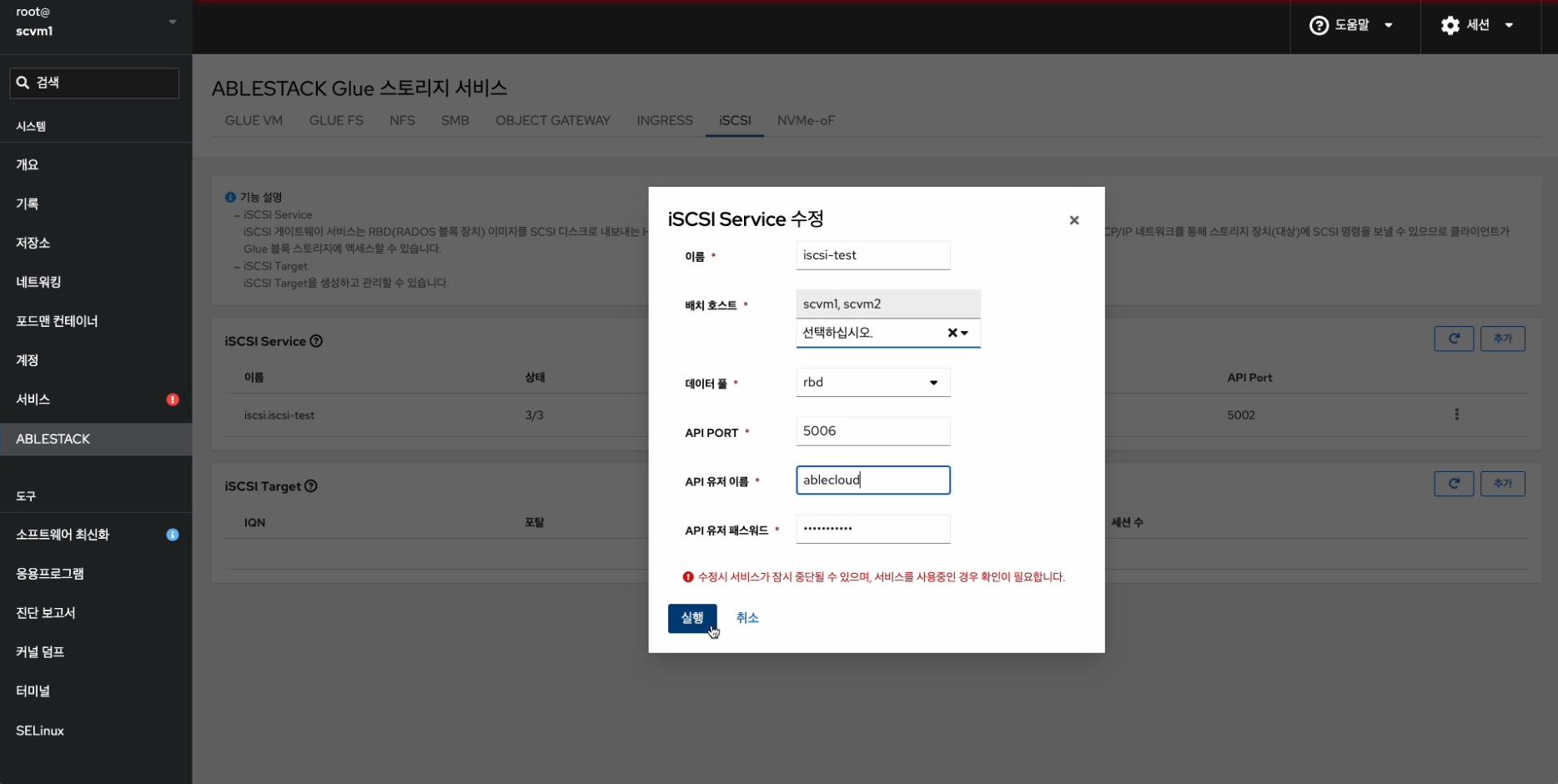Open 터미널 from the sidebar
Image resolution: width=1558 pixels, height=784 pixels.
[33, 691]
